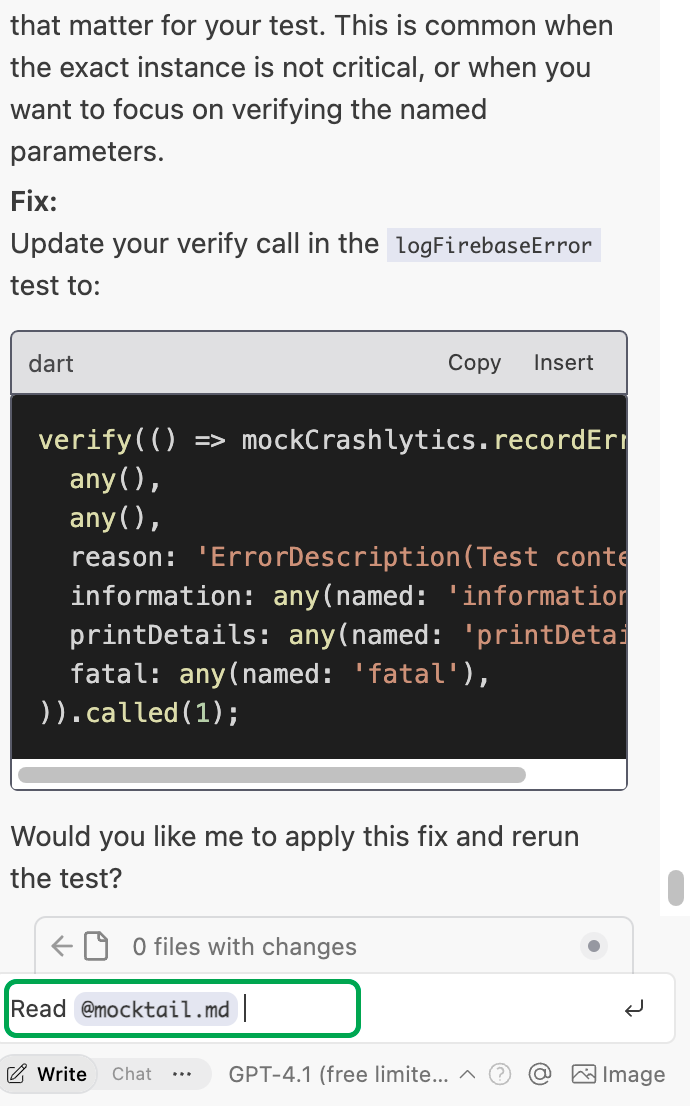Switch to Chat mode
690x1106 pixels.
click(132, 1074)
